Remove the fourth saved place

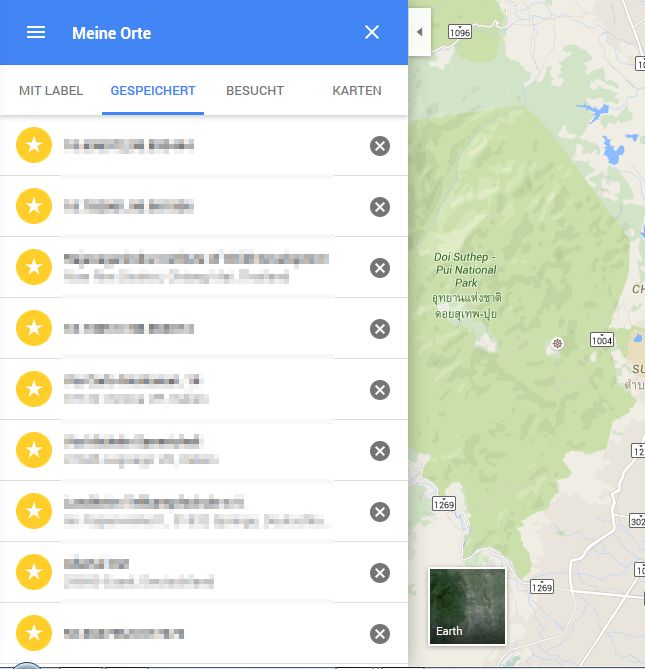point(380,329)
